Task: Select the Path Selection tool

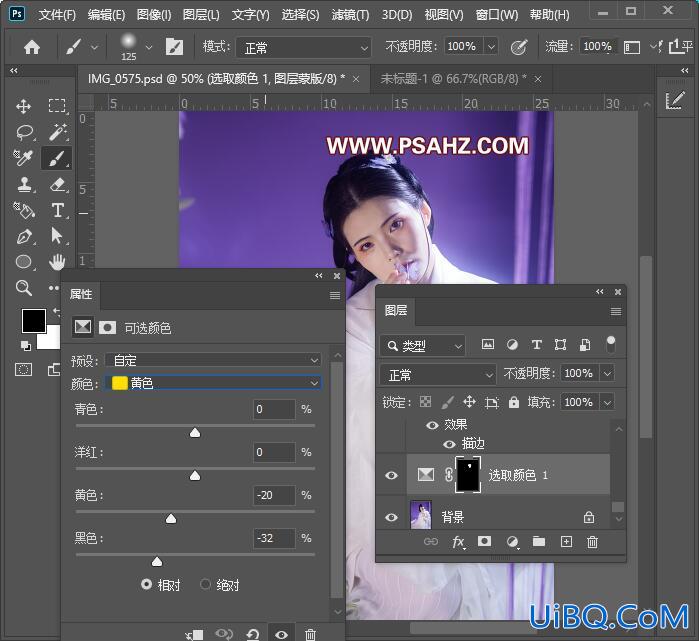Action: [x=57, y=236]
